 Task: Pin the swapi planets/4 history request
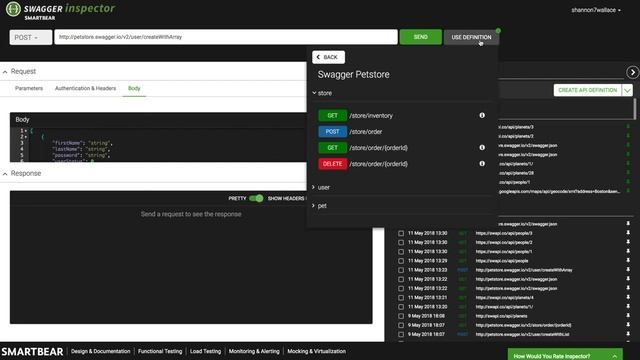coord(628,297)
